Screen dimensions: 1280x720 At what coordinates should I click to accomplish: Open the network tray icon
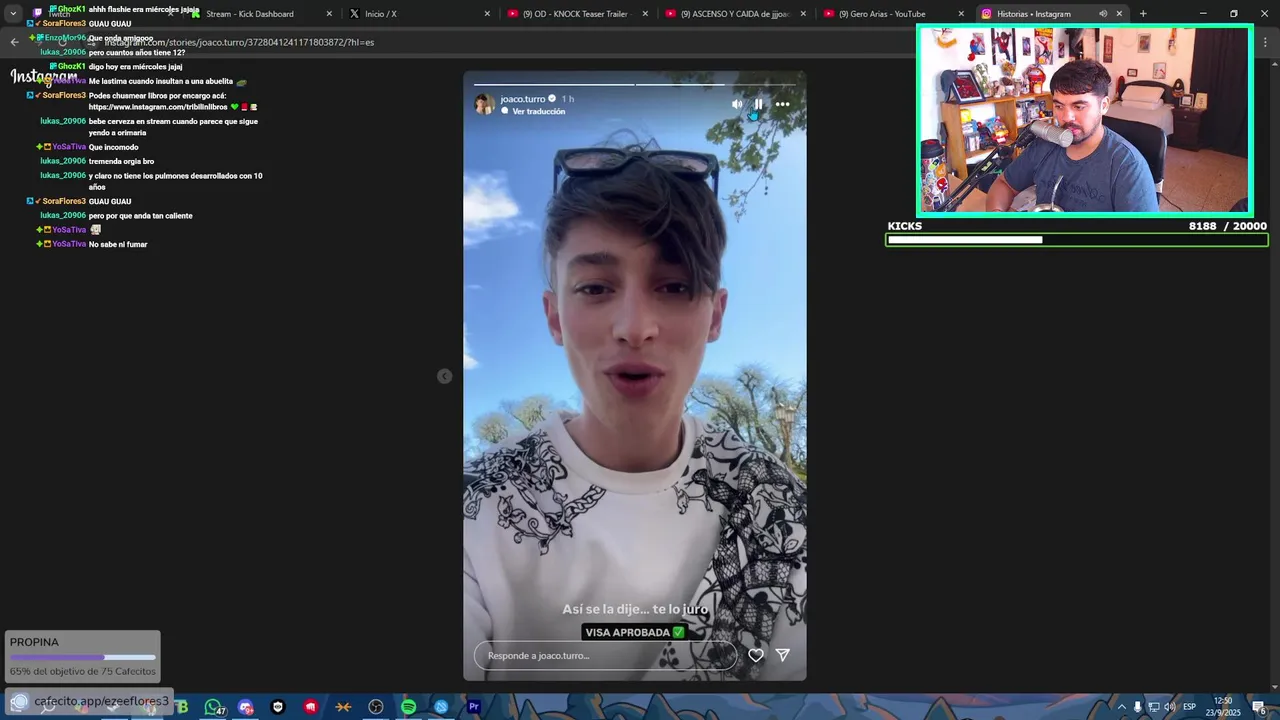1153,707
